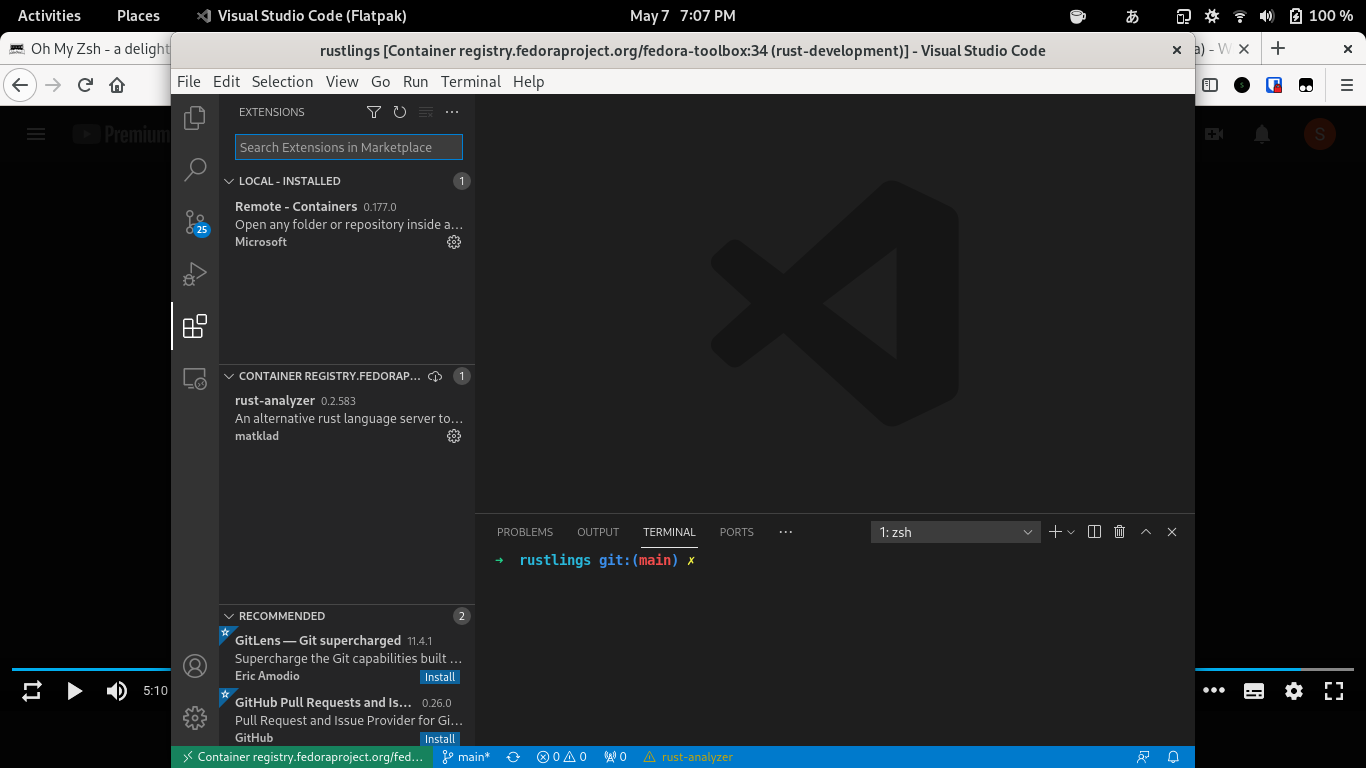Show notifications bell in VS Code status bar
This screenshot has height=768, width=1366.
[1174, 757]
